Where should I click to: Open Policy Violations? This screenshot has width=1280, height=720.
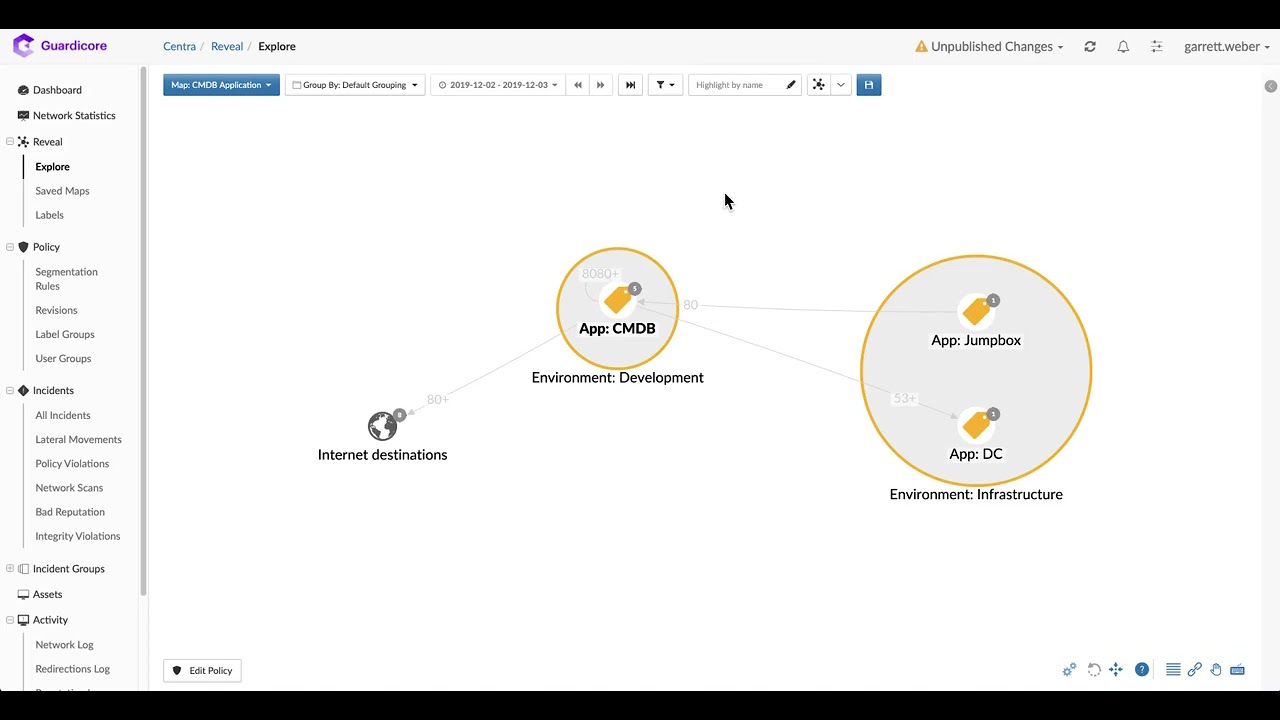pos(72,464)
